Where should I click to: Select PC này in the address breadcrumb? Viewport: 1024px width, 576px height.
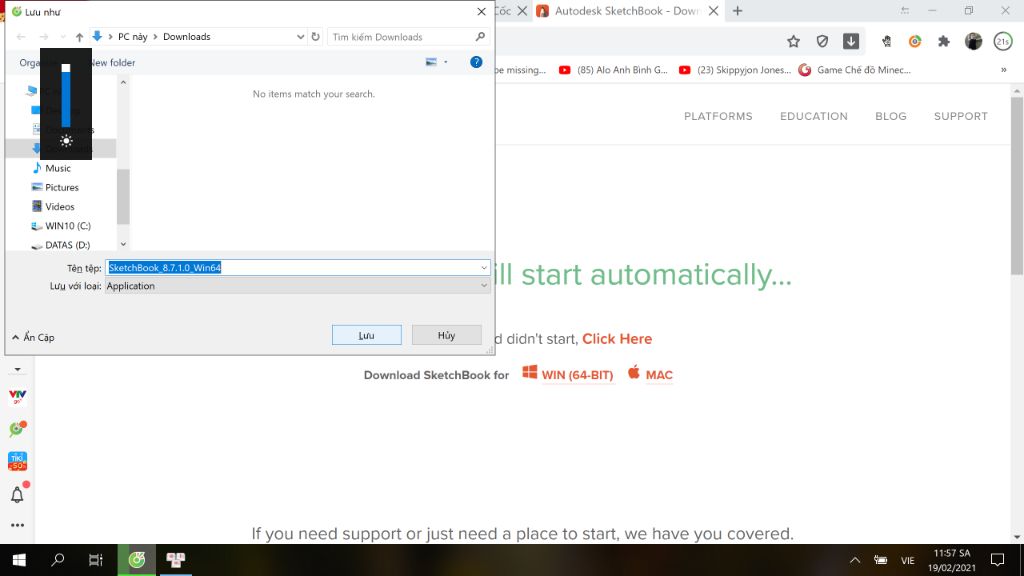click(133, 37)
